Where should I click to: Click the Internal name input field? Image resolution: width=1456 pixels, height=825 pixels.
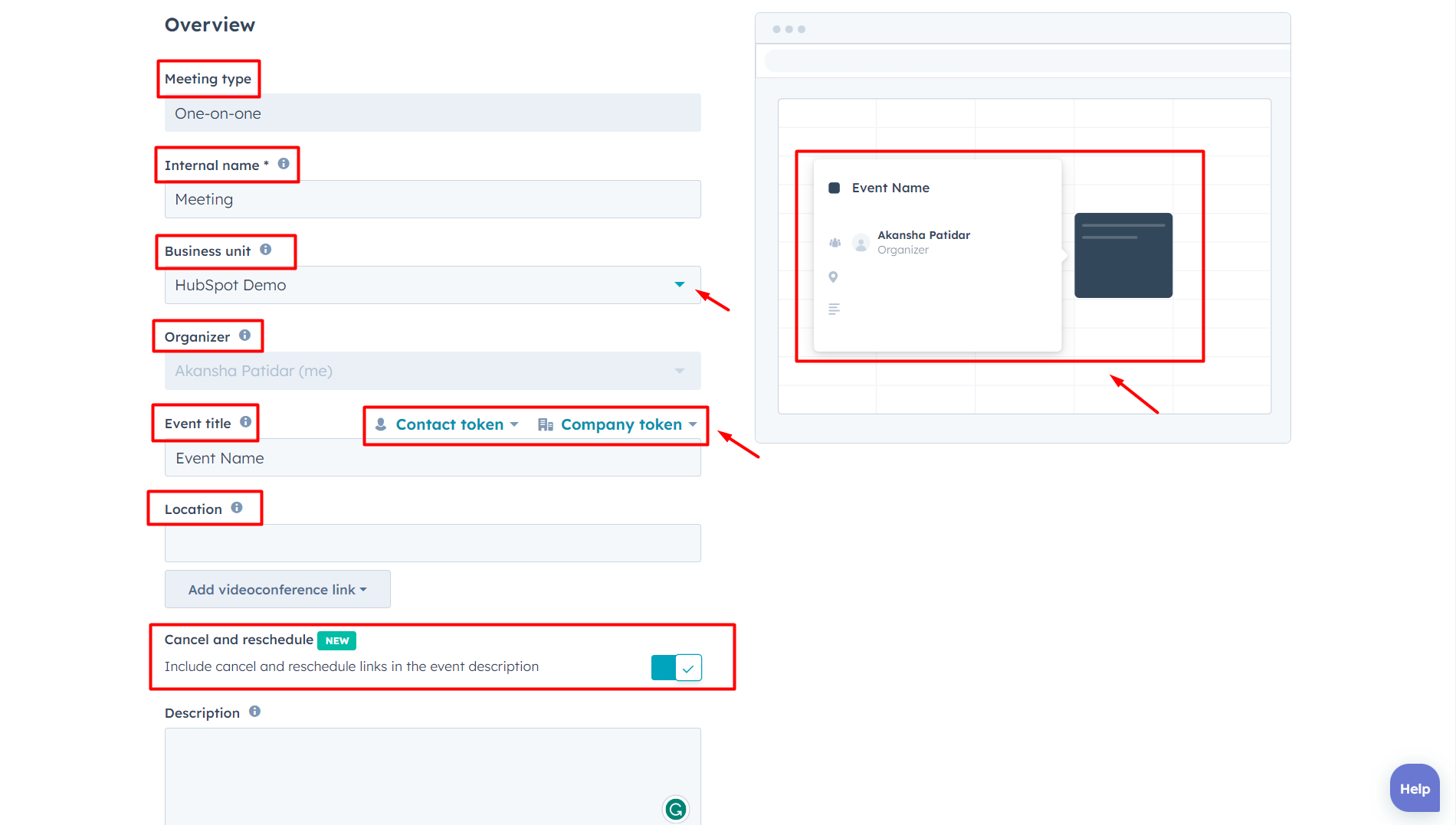(433, 199)
